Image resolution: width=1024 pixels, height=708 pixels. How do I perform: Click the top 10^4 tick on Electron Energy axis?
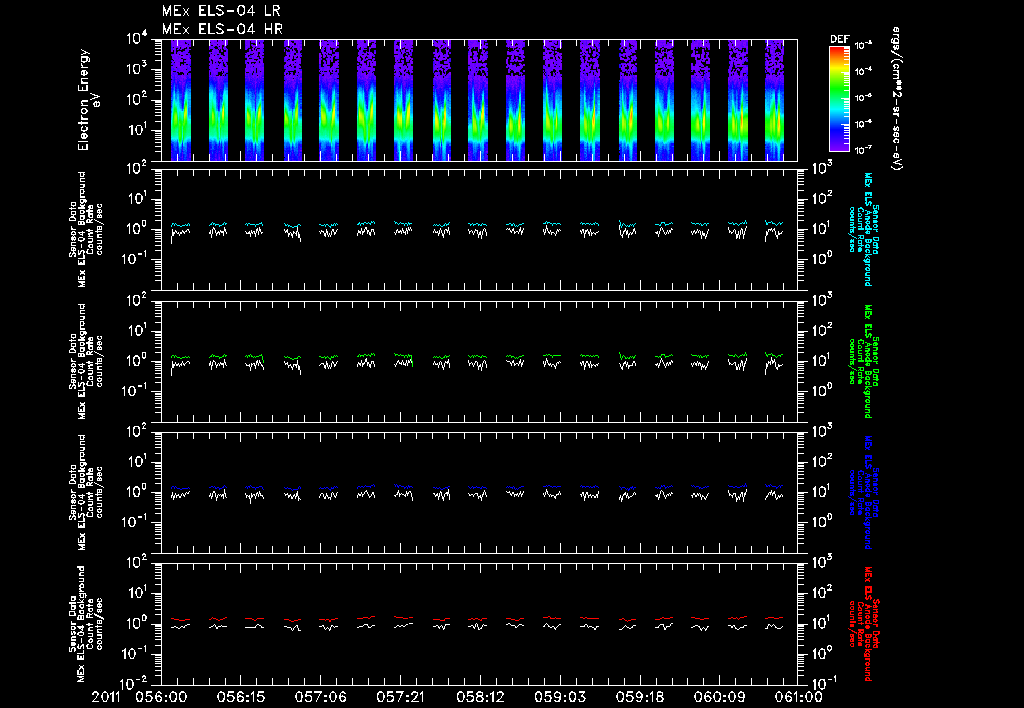(137, 39)
